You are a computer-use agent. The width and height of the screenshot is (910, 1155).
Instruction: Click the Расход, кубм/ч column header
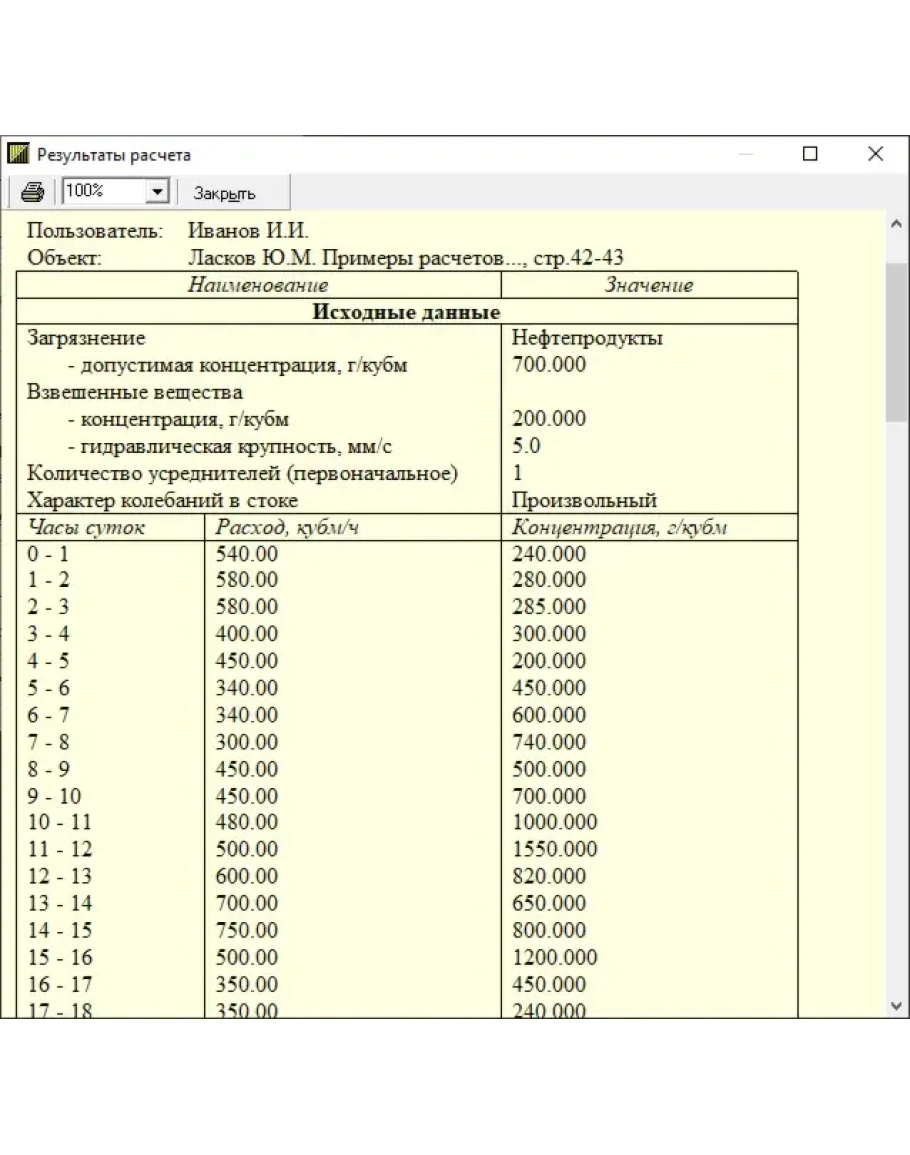tap(287, 528)
